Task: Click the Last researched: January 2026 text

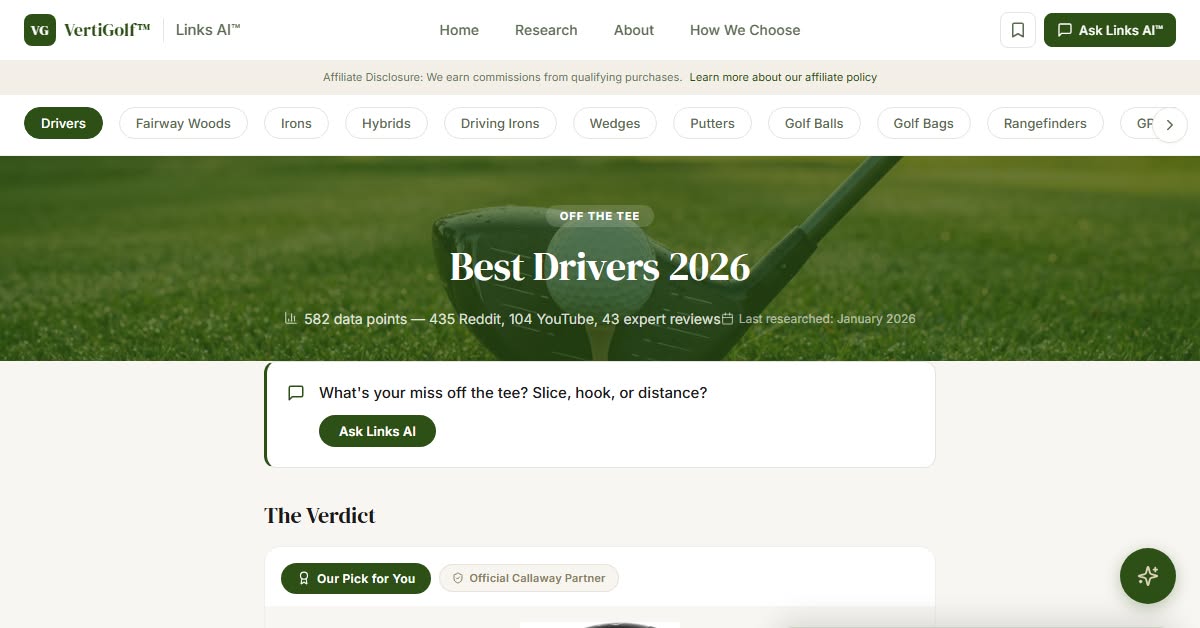Action: click(827, 319)
